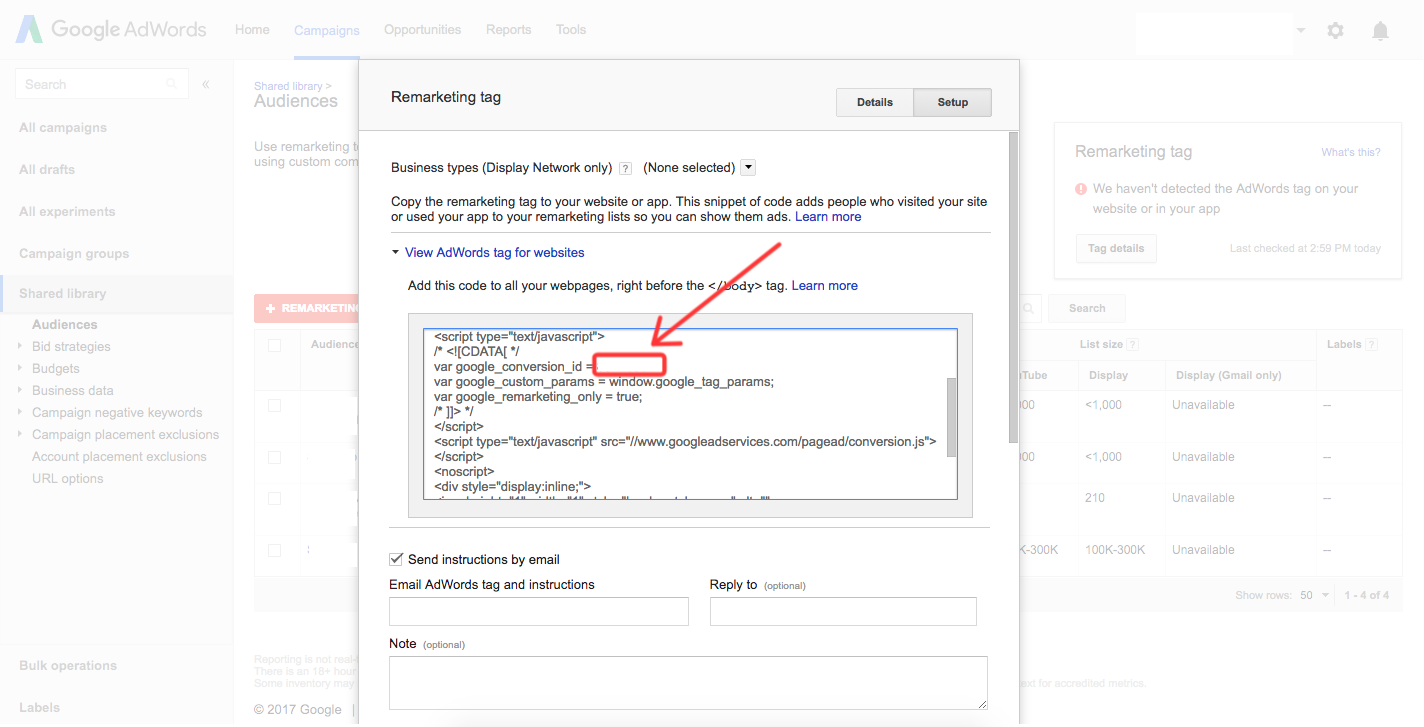Click Learn more after remarketing lists description

[828, 217]
